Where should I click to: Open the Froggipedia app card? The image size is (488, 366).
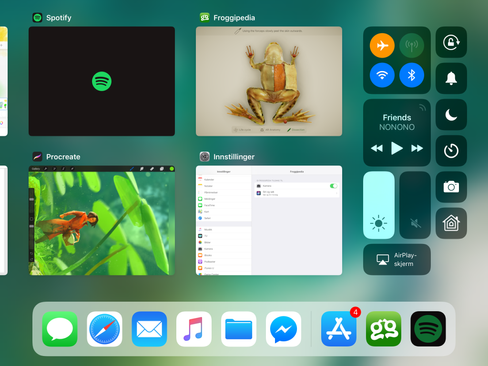pyautogui.click(x=269, y=81)
